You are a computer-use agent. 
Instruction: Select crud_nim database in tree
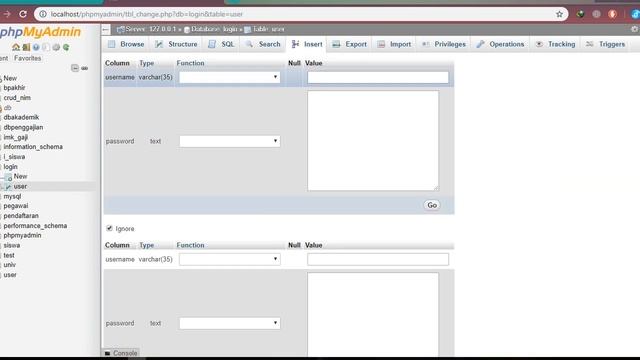(17, 98)
